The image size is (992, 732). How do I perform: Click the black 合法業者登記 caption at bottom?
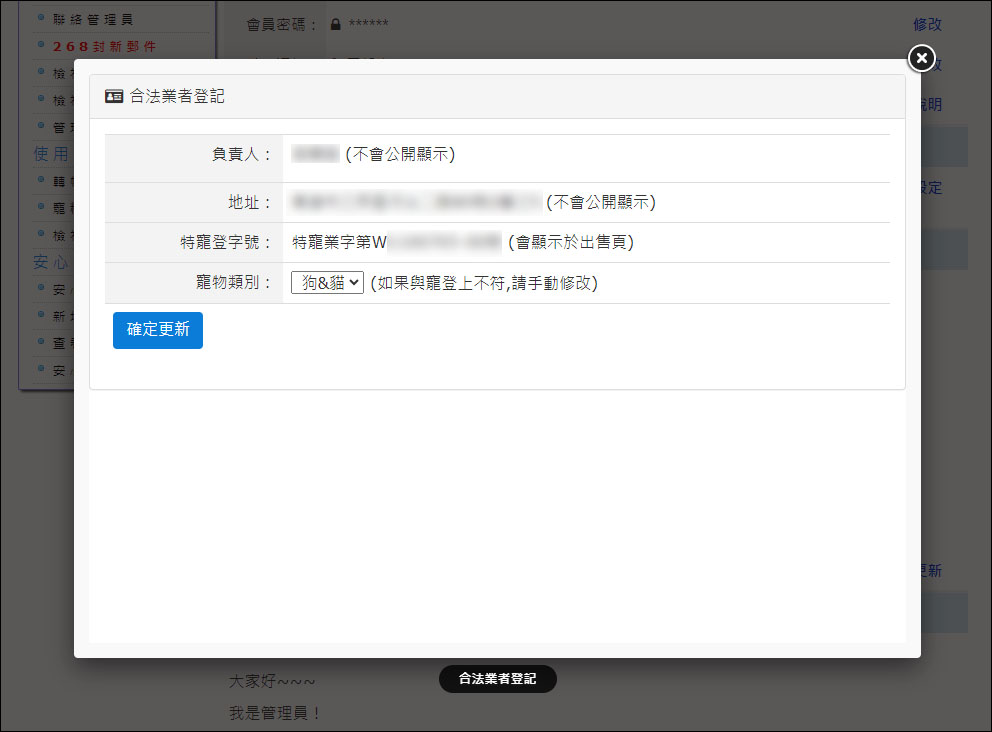click(497, 678)
